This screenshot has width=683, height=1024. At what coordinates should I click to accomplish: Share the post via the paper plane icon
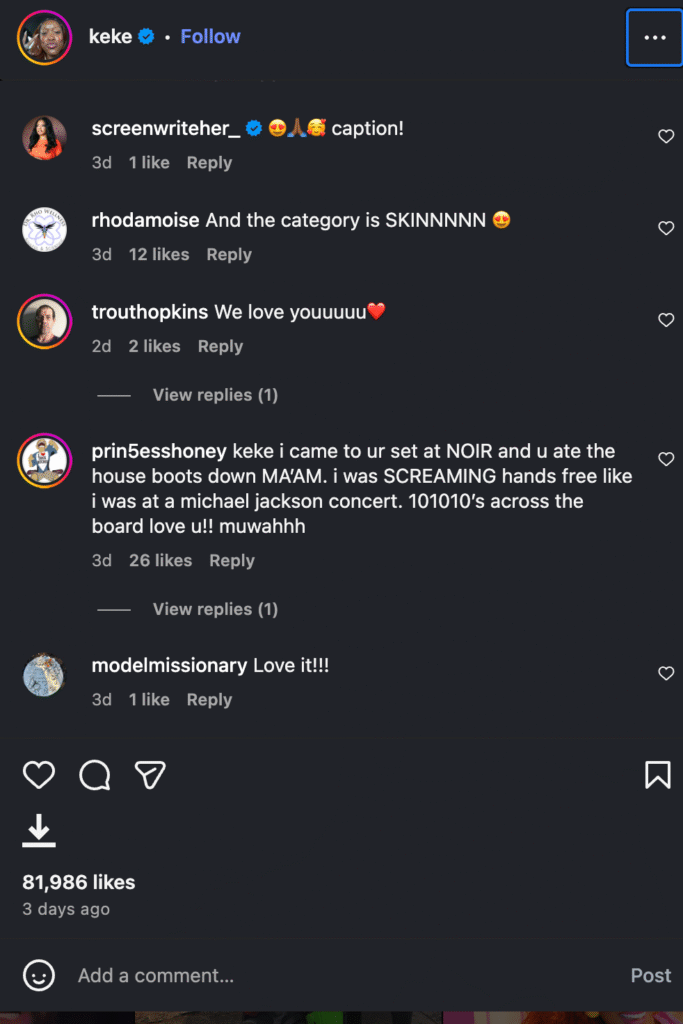point(150,775)
